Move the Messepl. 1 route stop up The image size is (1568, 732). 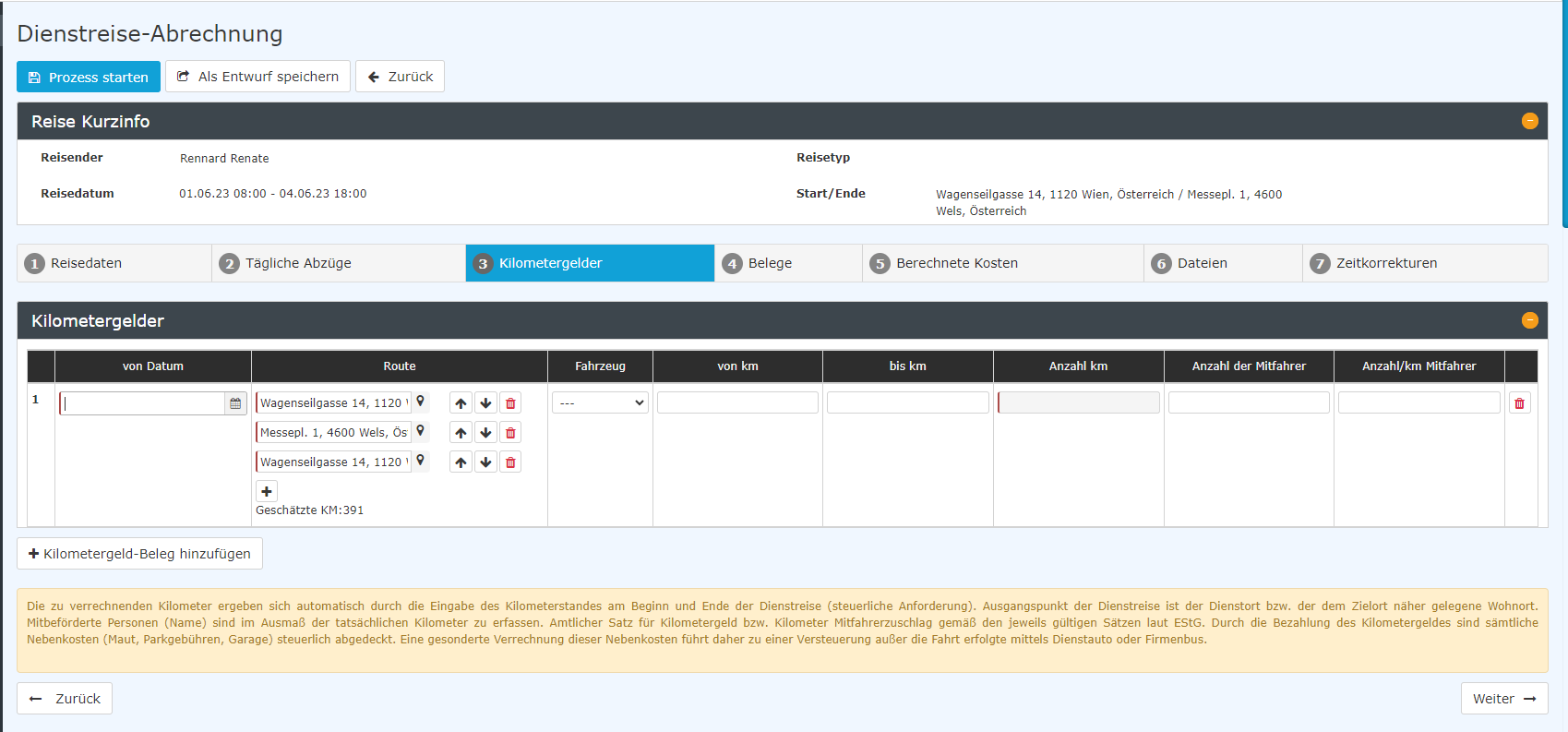point(461,433)
